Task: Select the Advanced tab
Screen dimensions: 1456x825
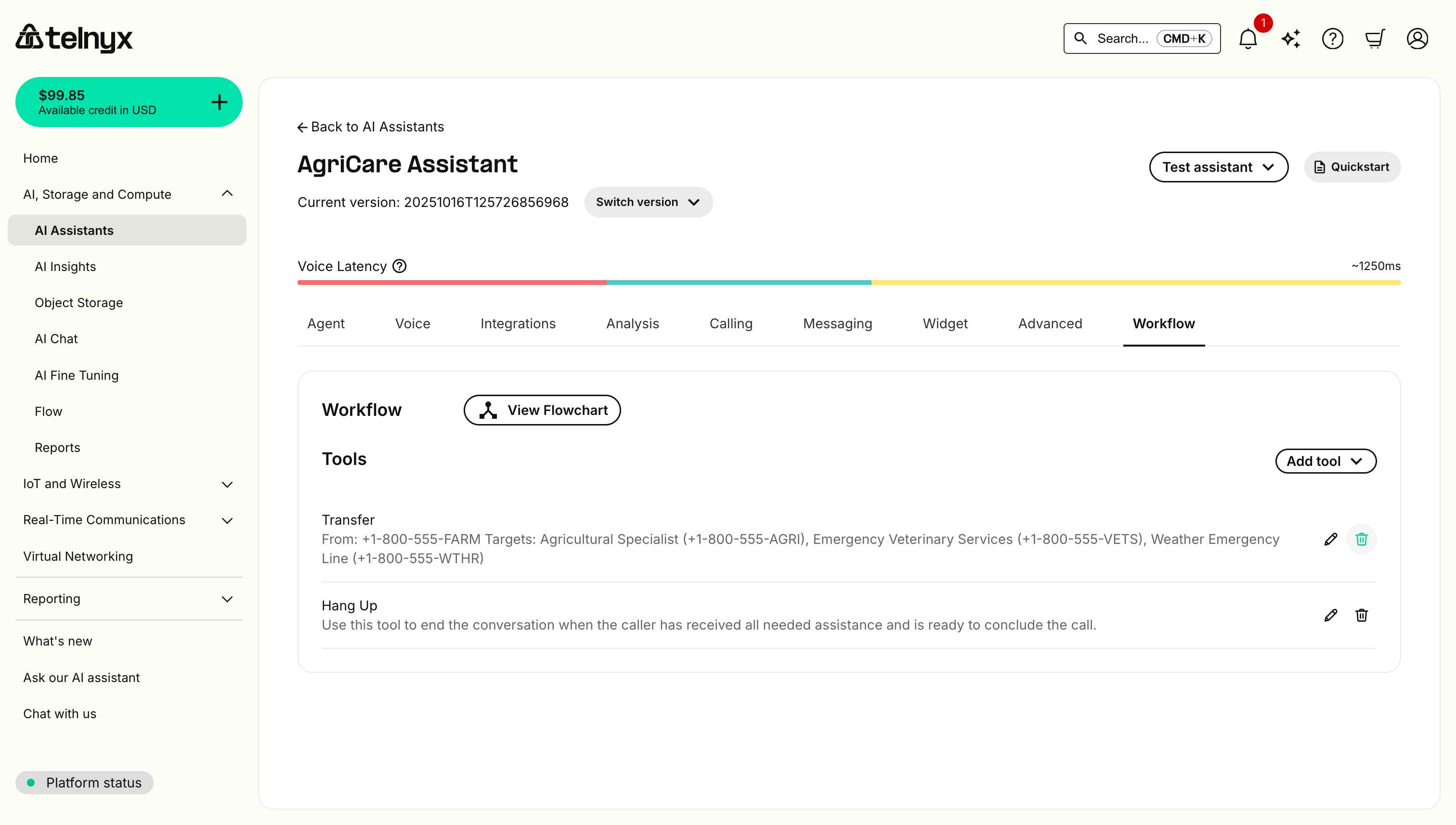Action: pyautogui.click(x=1050, y=323)
